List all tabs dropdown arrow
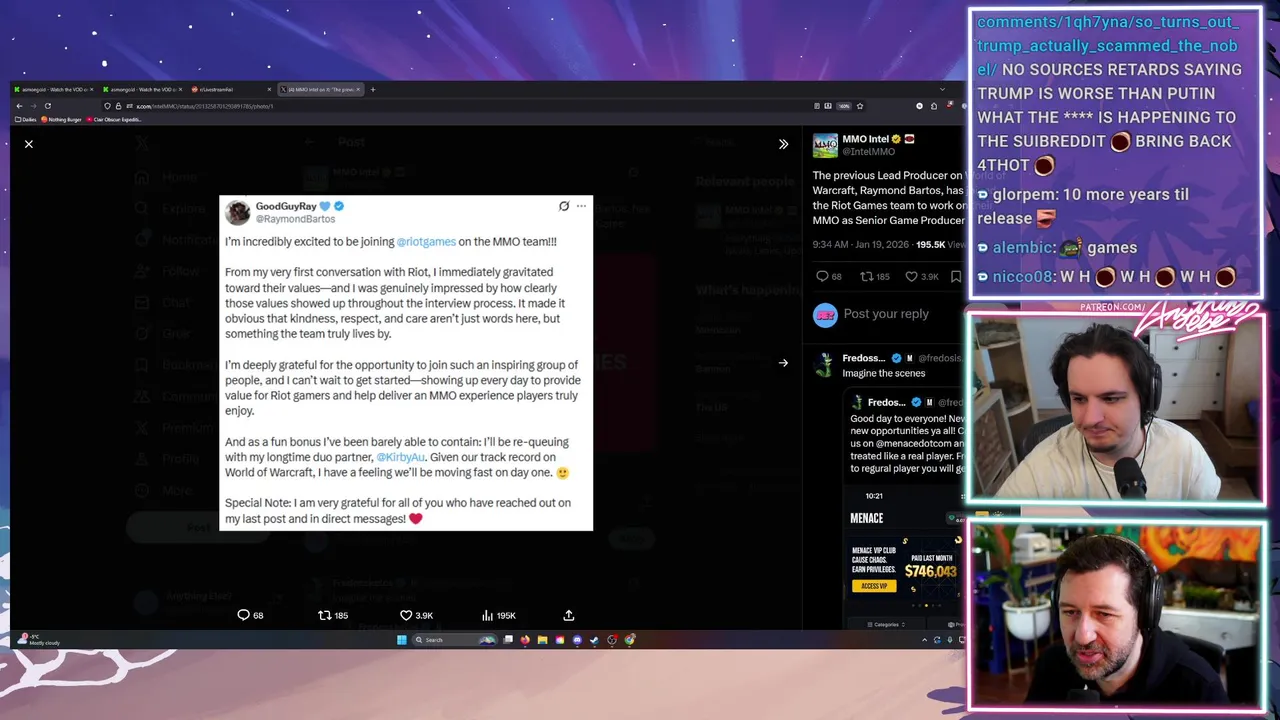 click(x=942, y=89)
